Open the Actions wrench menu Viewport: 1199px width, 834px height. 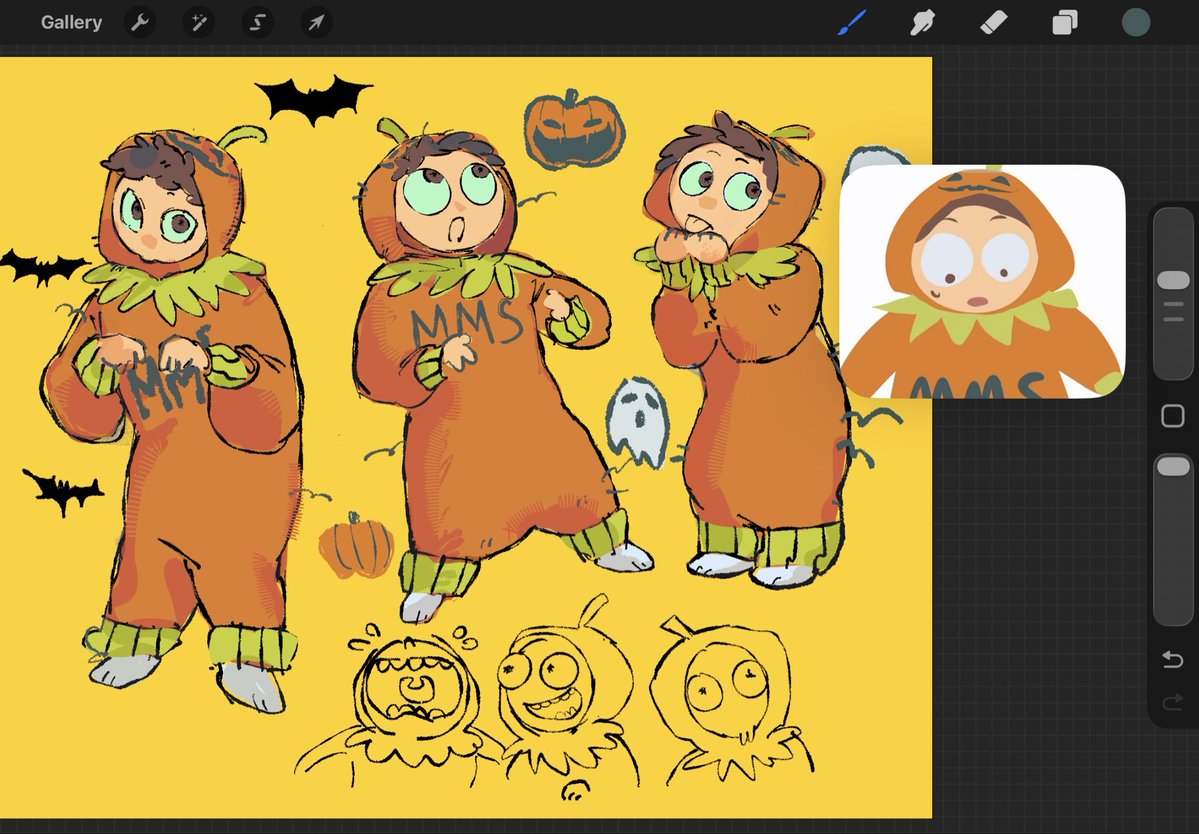point(139,22)
